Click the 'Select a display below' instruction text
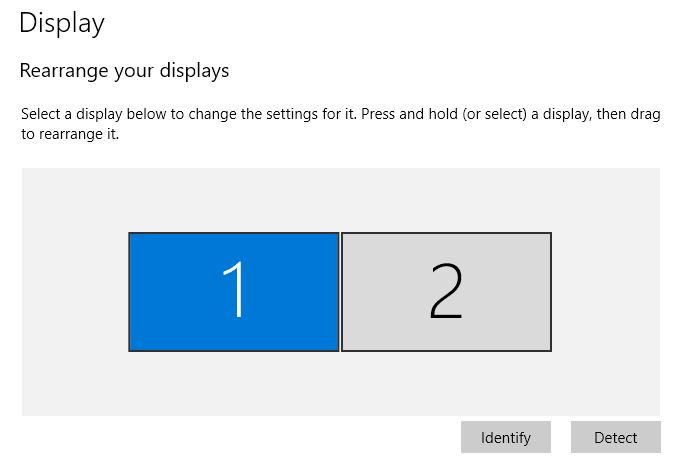The image size is (676, 463). [x=341, y=124]
